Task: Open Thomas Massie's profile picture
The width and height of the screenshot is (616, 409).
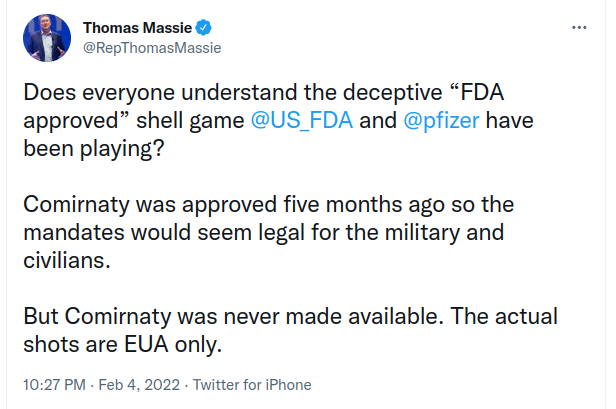Action: pyautogui.click(x=47, y=38)
